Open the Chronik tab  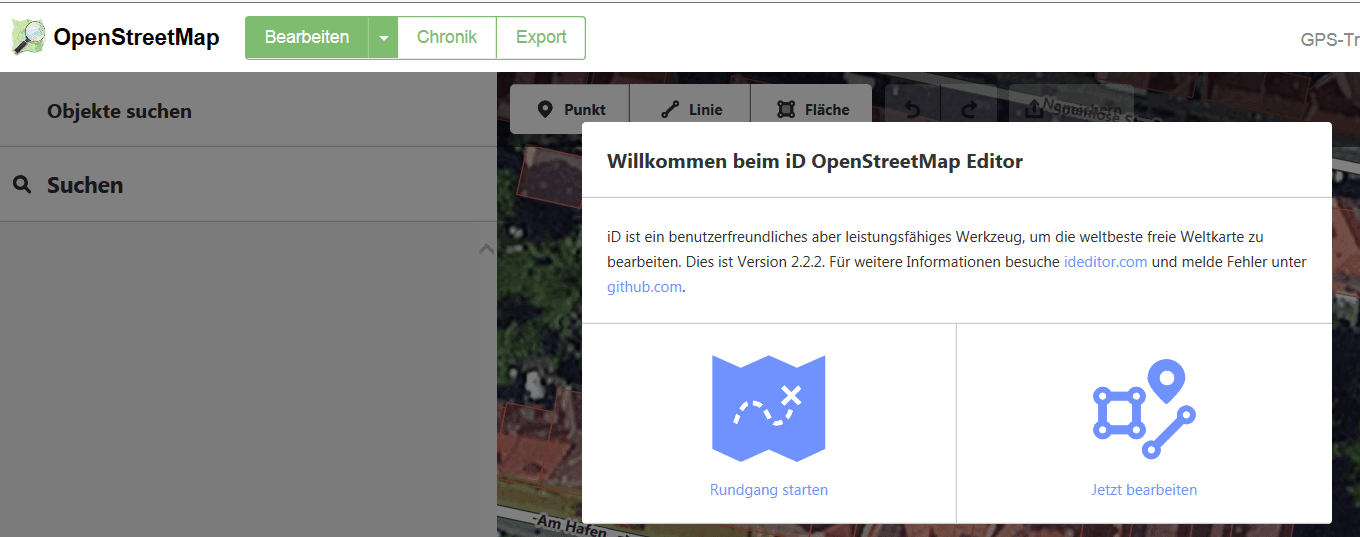[447, 38]
